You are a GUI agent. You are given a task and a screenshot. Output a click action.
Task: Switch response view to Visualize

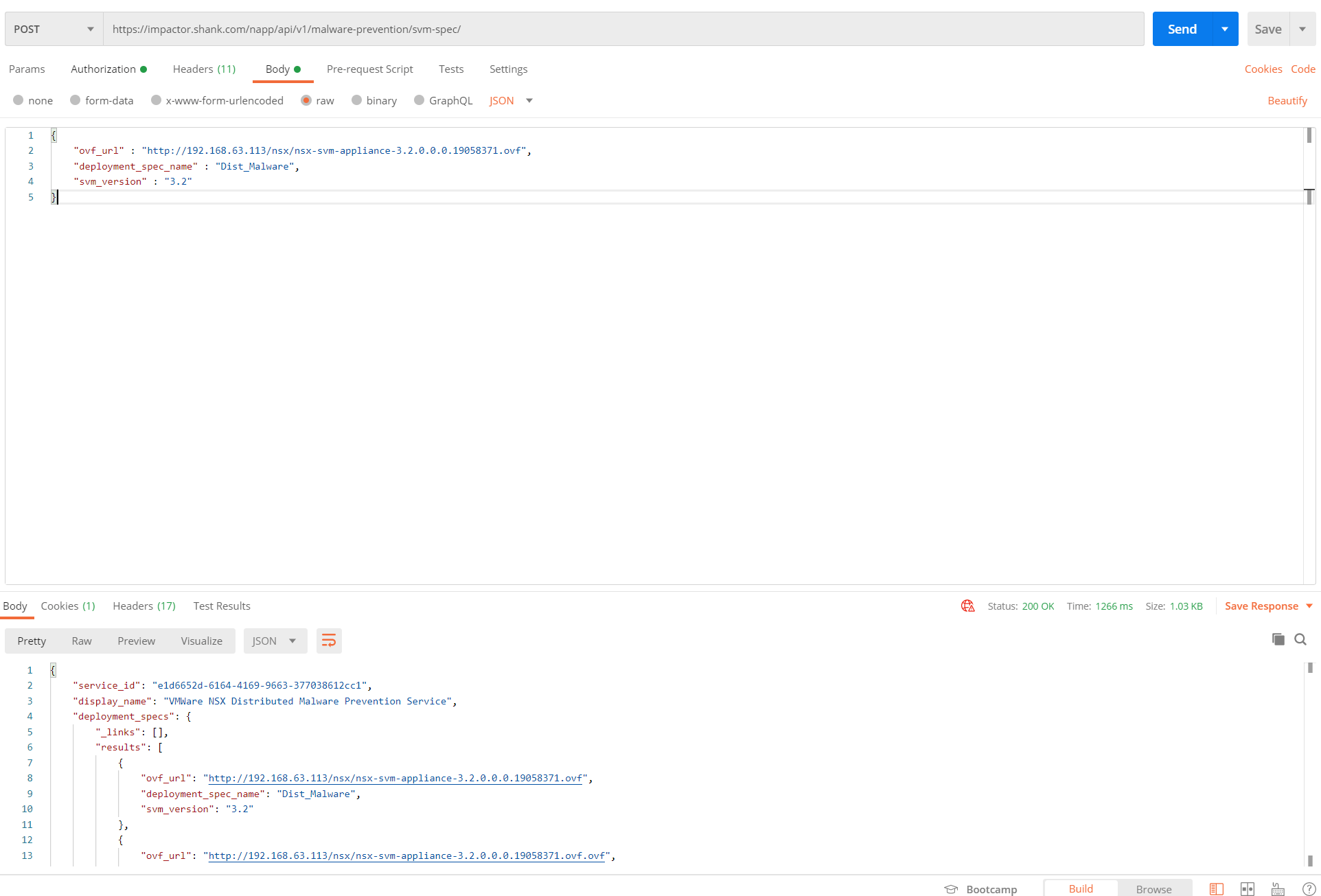[x=201, y=641]
